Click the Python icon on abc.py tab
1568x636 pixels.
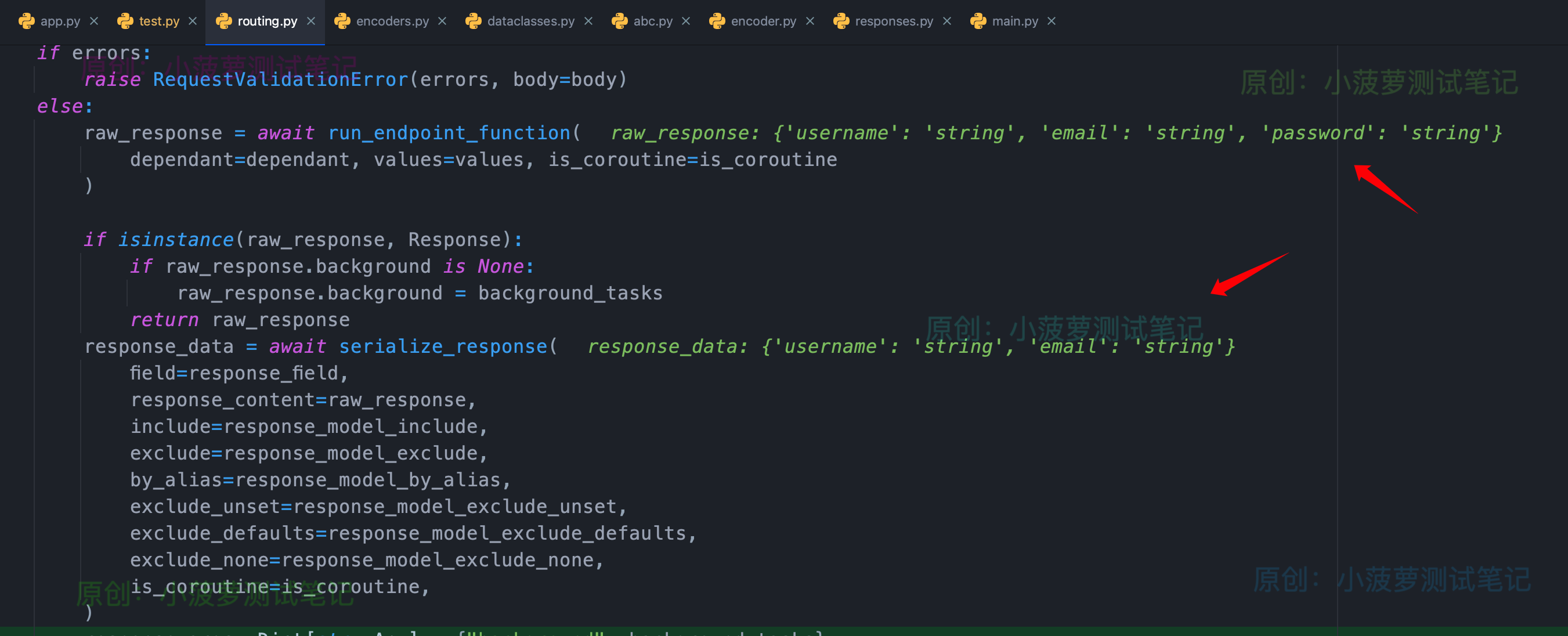pyautogui.click(x=620, y=20)
